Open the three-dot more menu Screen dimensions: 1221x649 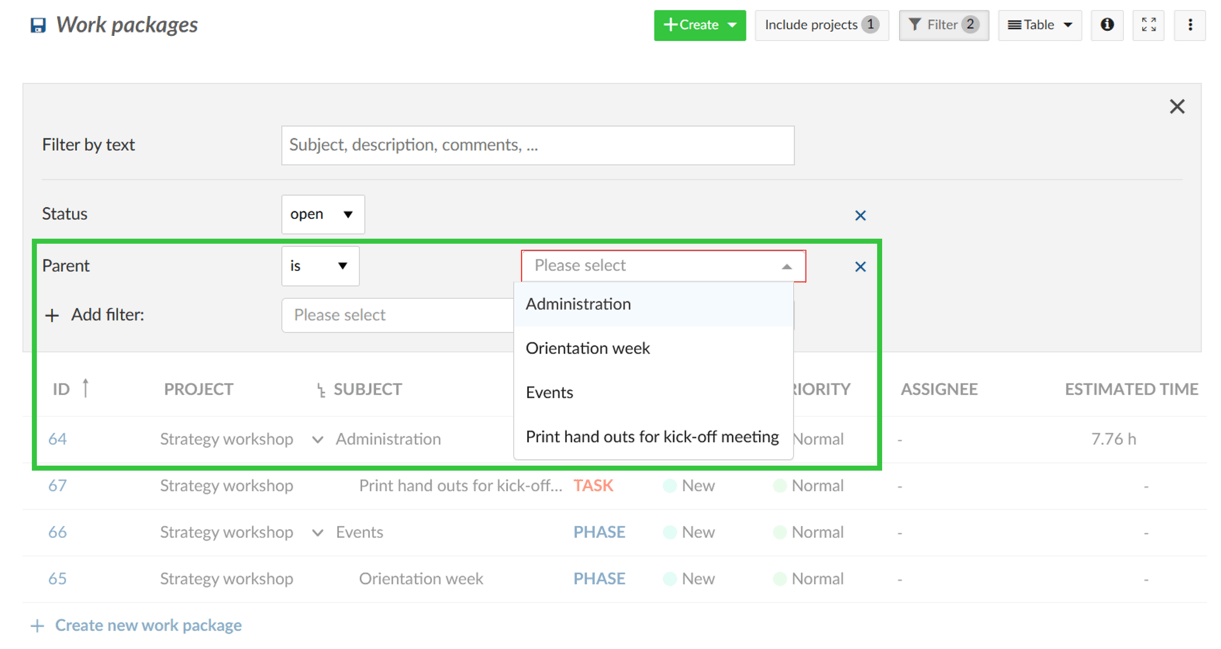(x=1190, y=25)
